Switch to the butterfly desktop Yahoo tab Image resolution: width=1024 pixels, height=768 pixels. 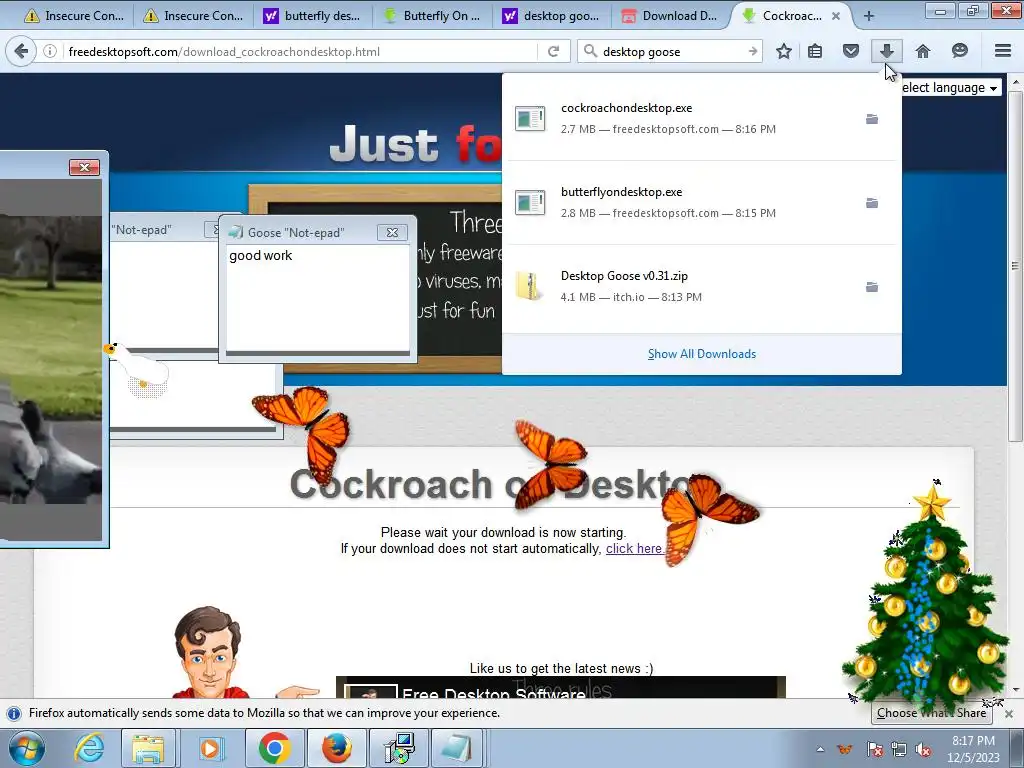click(312, 16)
